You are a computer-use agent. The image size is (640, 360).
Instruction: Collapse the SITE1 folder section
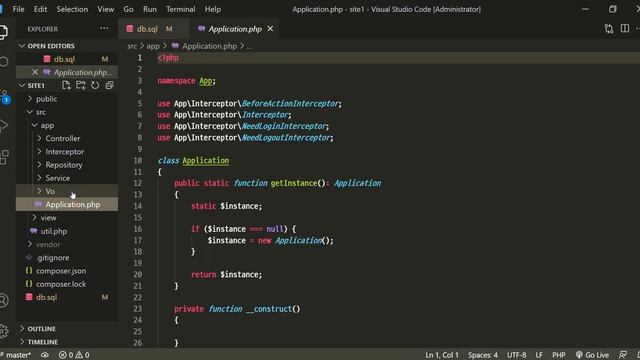click(x=36, y=85)
